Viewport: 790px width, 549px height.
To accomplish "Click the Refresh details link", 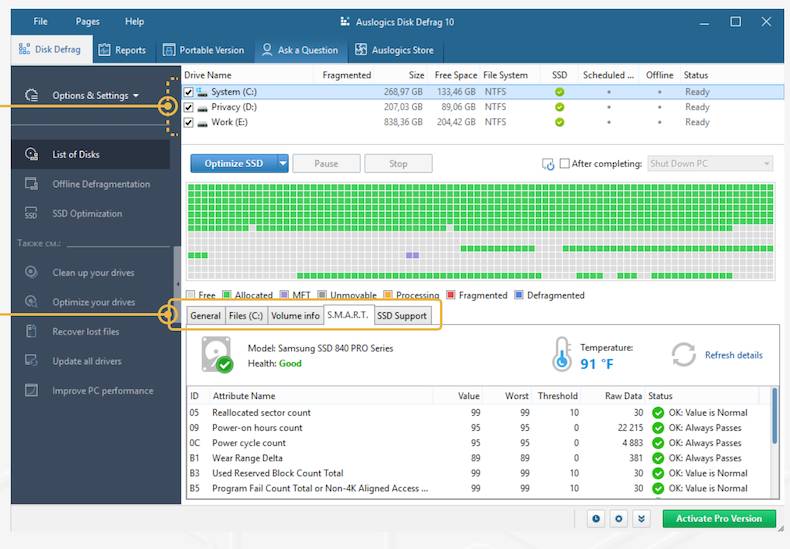I will (x=733, y=355).
